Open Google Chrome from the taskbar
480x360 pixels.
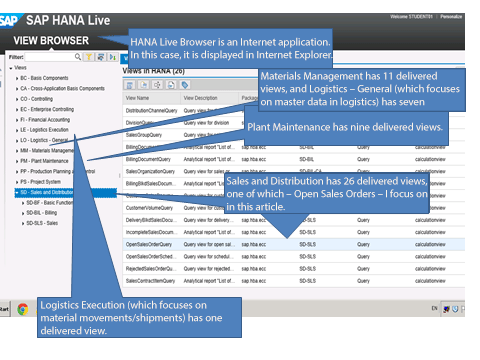click(23, 309)
